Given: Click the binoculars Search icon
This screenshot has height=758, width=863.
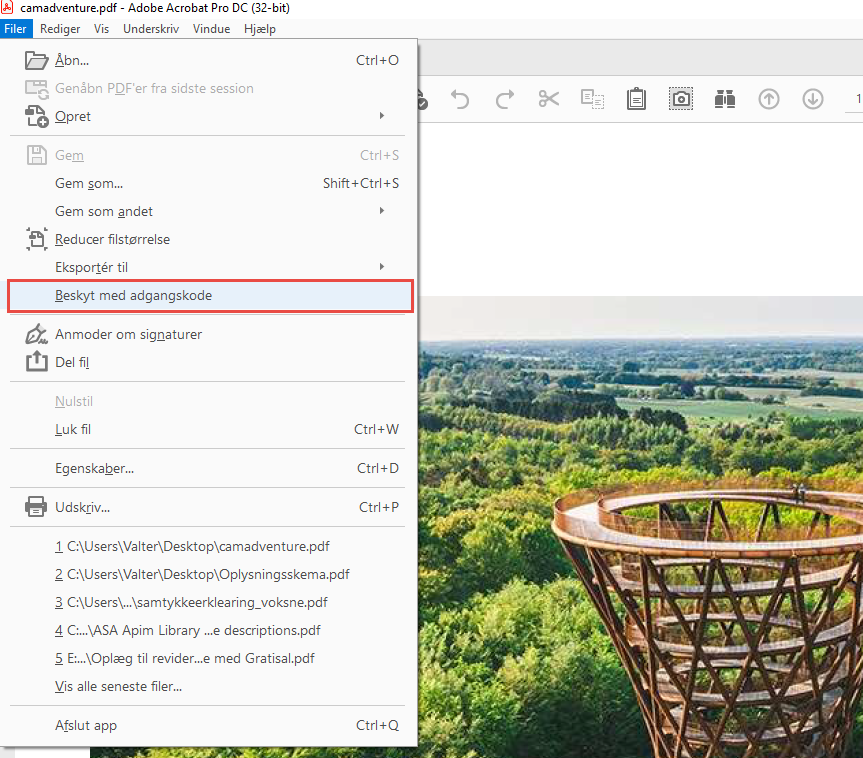Looking at the screenshot, I should pyautogui.click(x=725, y=99).
